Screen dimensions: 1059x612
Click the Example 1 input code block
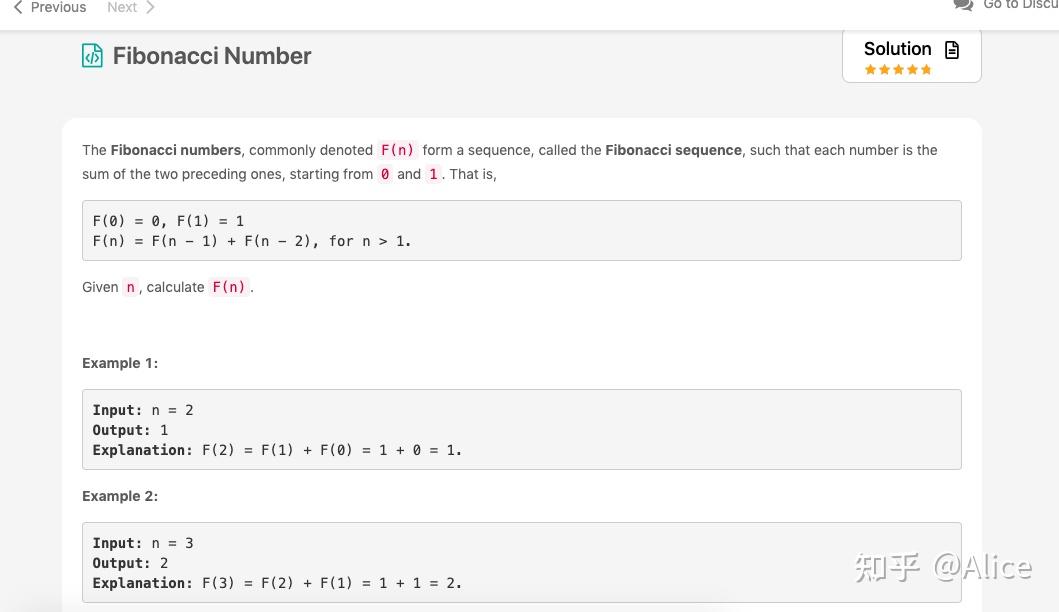[x=521, y=429]
